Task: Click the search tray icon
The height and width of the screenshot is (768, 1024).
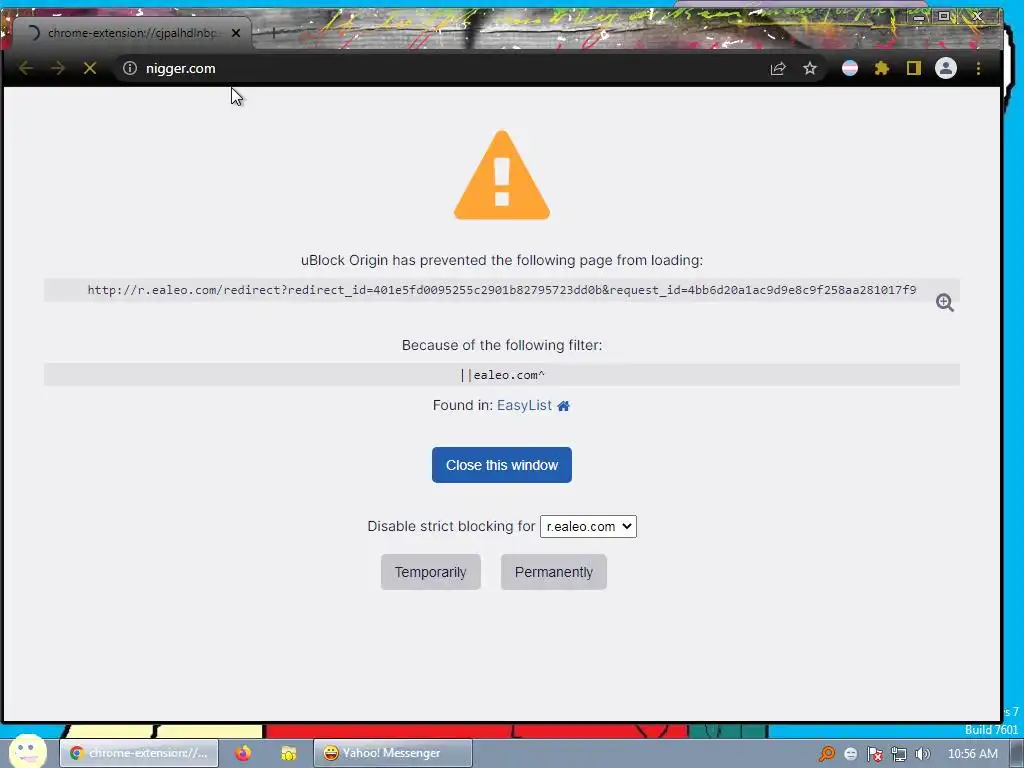Action: (x=827, y=754)
